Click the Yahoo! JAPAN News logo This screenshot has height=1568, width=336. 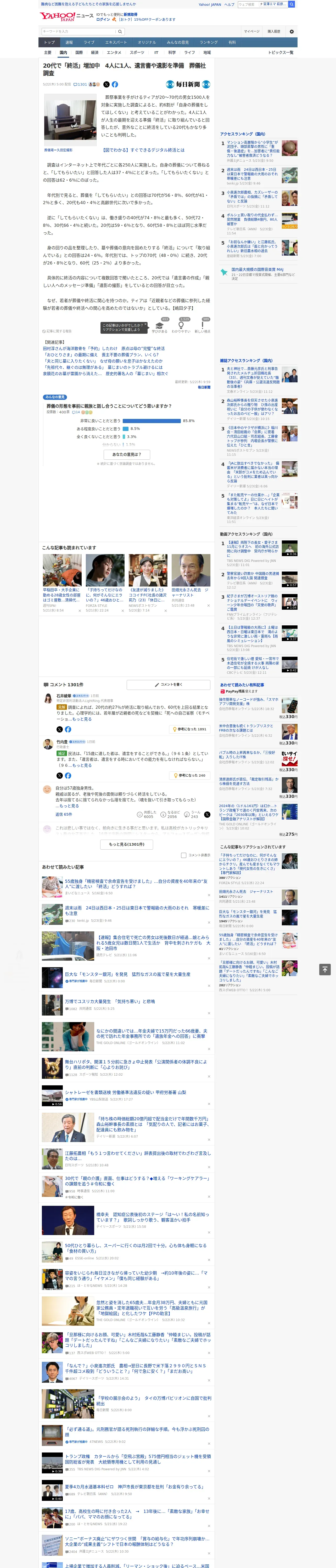pyautogui.click(x=66, y=16)
